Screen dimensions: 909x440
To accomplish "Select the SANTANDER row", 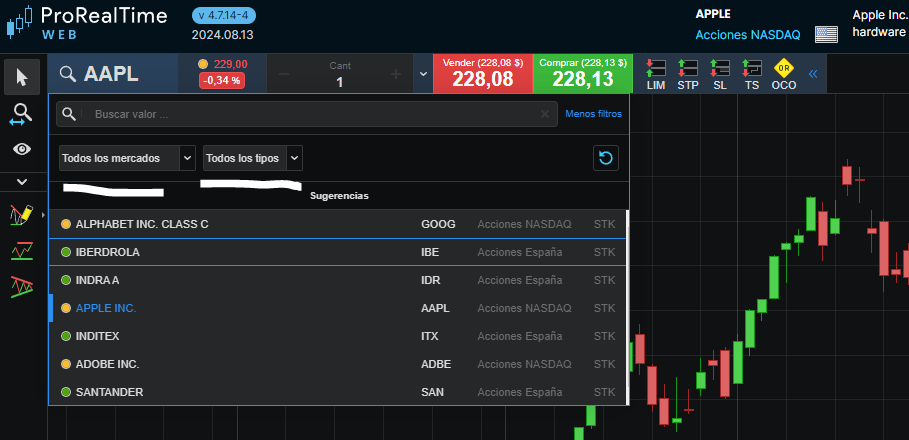I will [337, 392].
